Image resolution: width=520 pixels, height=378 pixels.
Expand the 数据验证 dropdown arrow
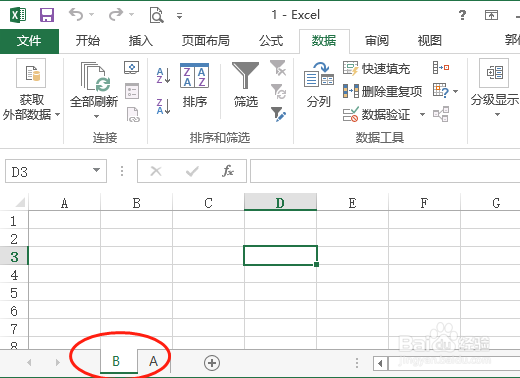coord(422,115)
